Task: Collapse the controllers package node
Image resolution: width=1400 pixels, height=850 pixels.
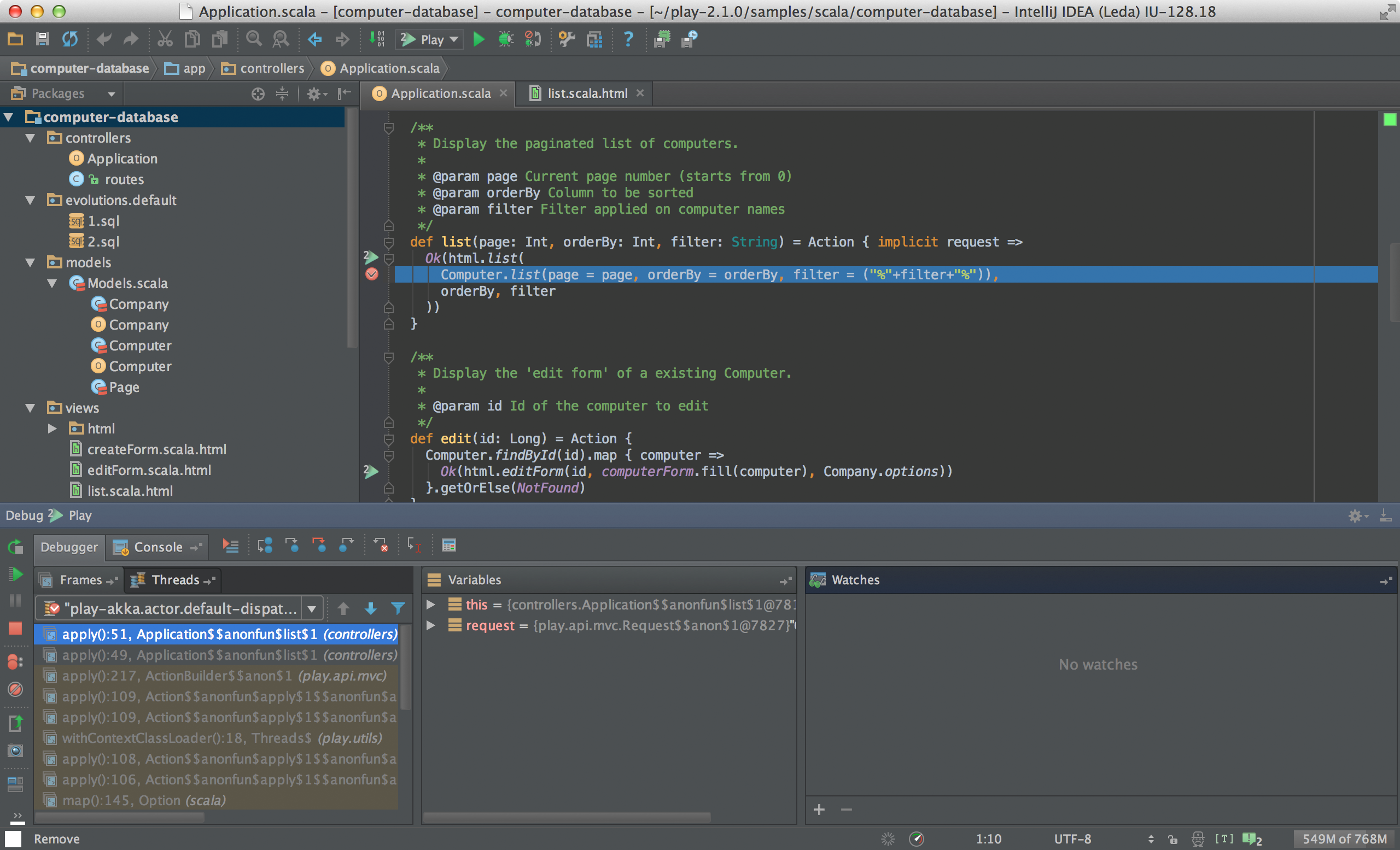Action: point(31,138)
